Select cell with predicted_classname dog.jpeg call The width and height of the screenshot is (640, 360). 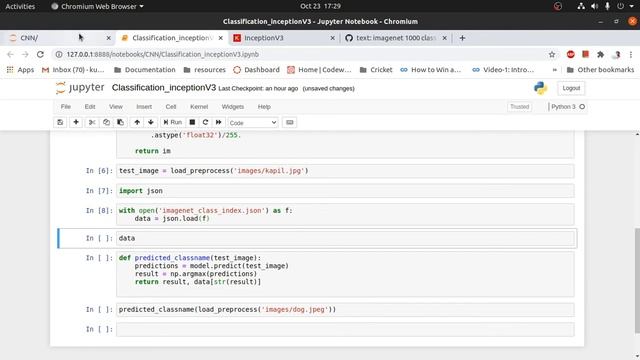click(x=345, y=309)
